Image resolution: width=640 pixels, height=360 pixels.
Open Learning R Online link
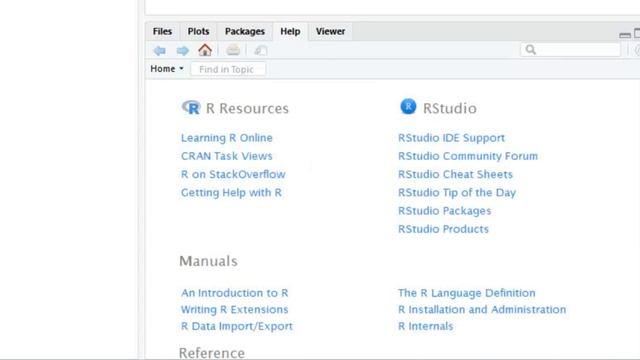[x=227, y=138]
